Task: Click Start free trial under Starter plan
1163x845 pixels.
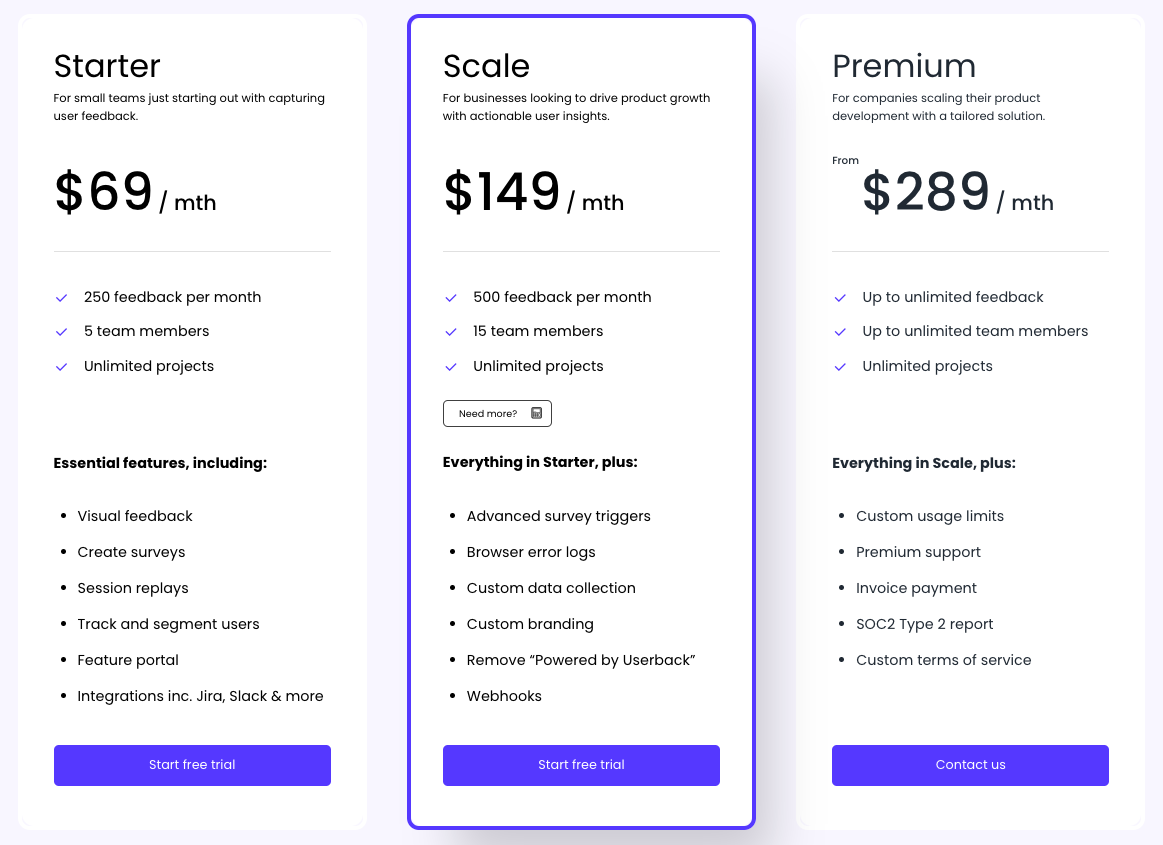Action: [192, 764]
